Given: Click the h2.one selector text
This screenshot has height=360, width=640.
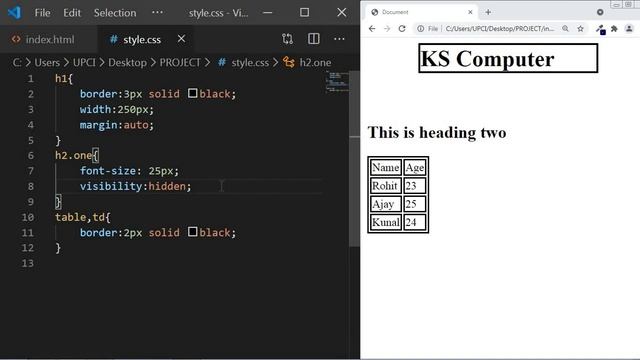Looking at the screenshot, I should click(73, 156).
